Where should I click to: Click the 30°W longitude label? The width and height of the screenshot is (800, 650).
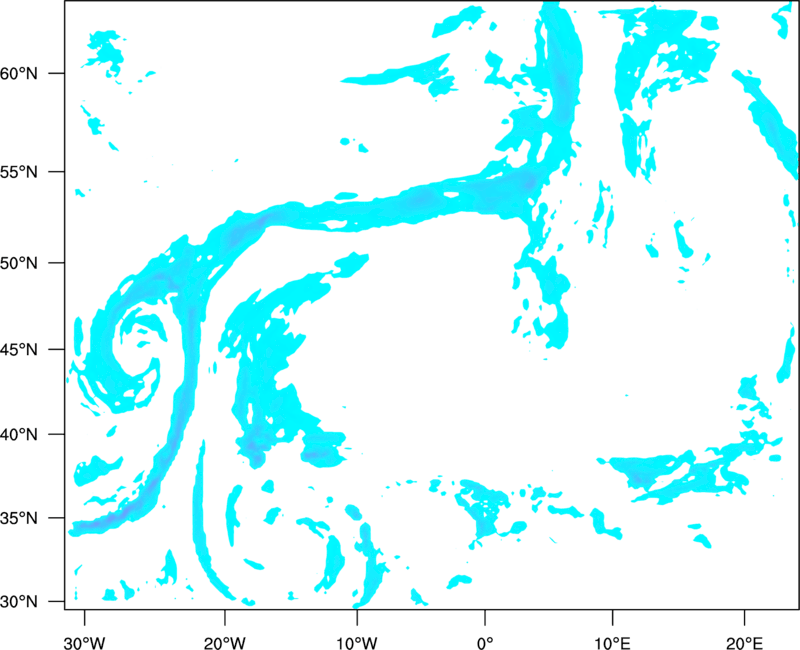(84, 643)
